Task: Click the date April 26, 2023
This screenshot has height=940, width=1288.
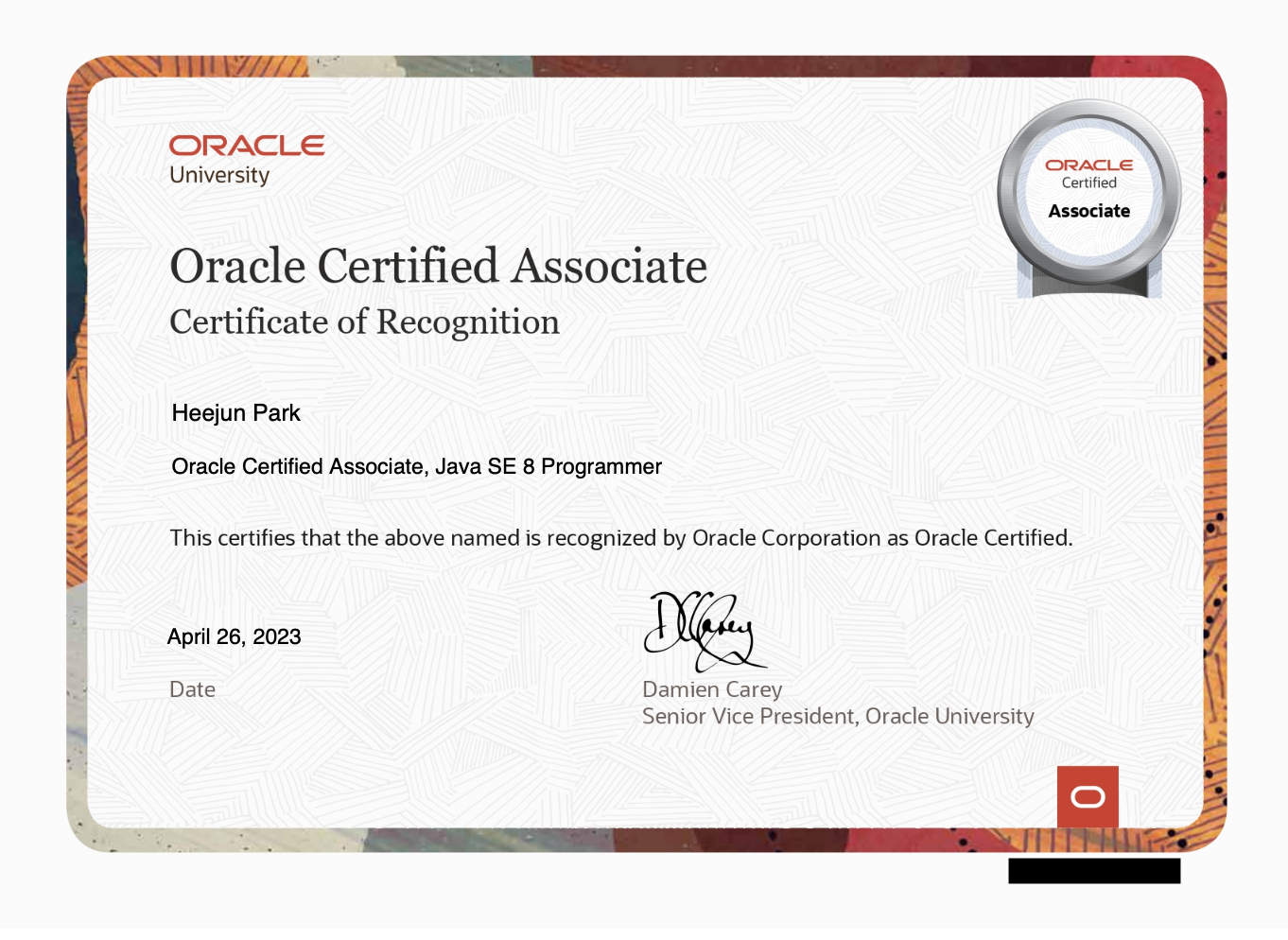Action: coord(234,636)
